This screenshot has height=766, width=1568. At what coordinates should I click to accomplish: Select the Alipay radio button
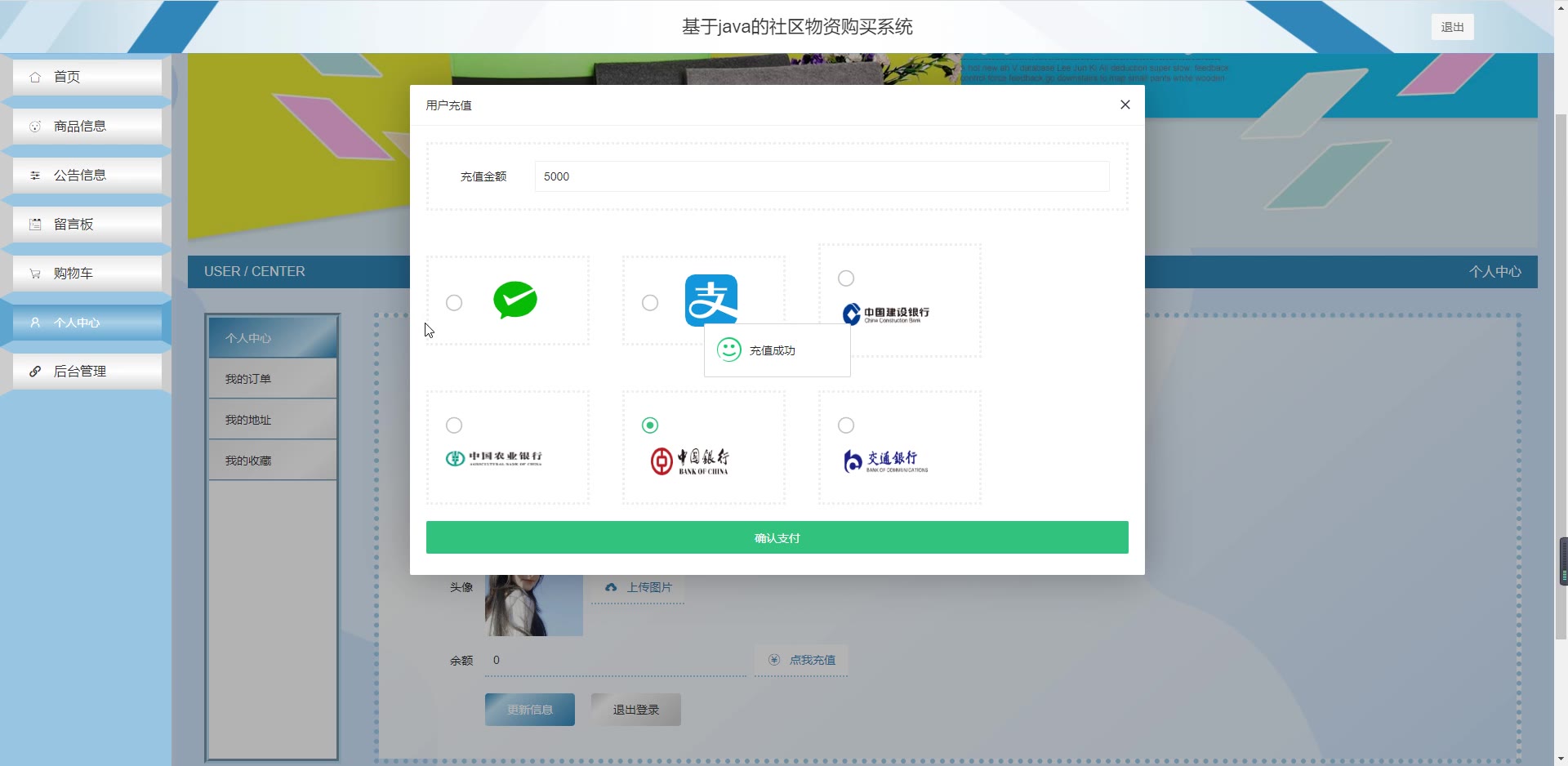pos(650,303)
